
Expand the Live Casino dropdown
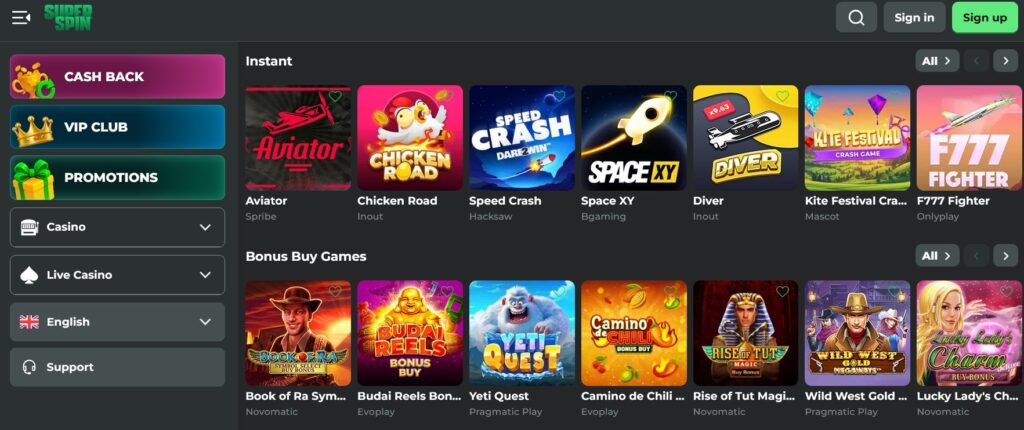coord(118,275)
